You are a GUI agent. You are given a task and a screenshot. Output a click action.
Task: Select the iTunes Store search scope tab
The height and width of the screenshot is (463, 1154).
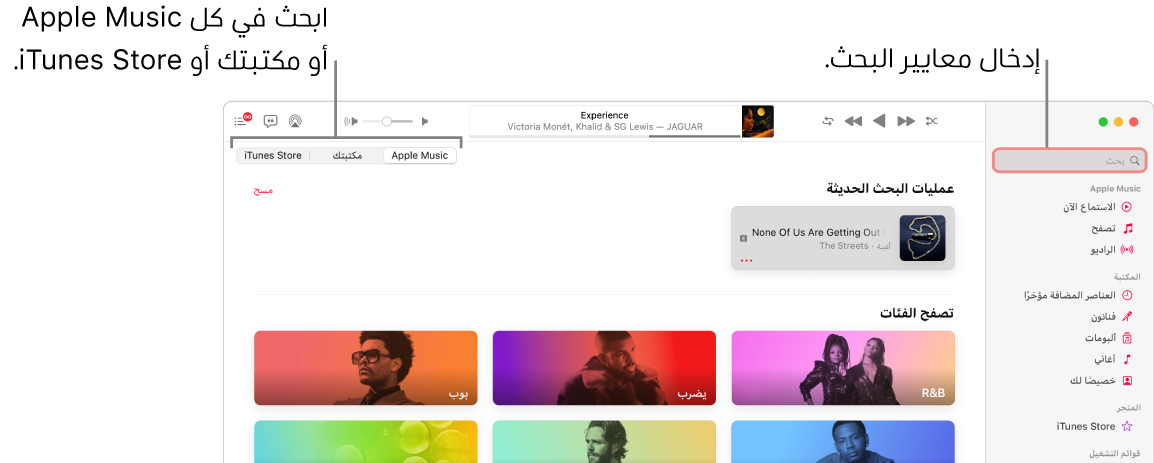273,155
